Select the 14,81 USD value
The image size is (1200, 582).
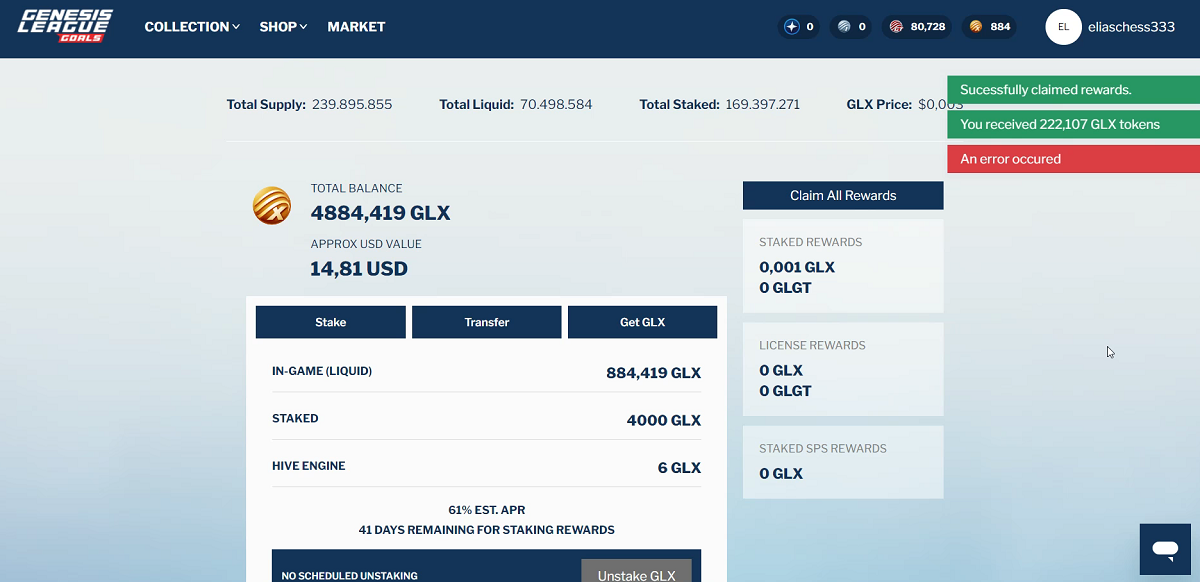coord(359,268)
